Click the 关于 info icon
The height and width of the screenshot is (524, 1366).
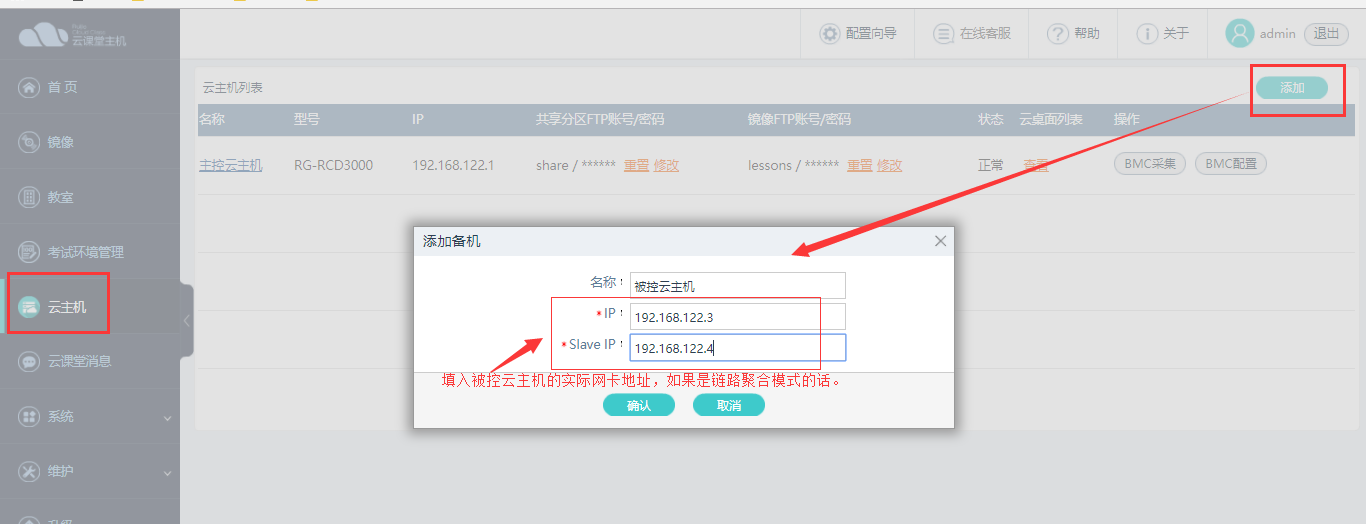click(1147, 34)
